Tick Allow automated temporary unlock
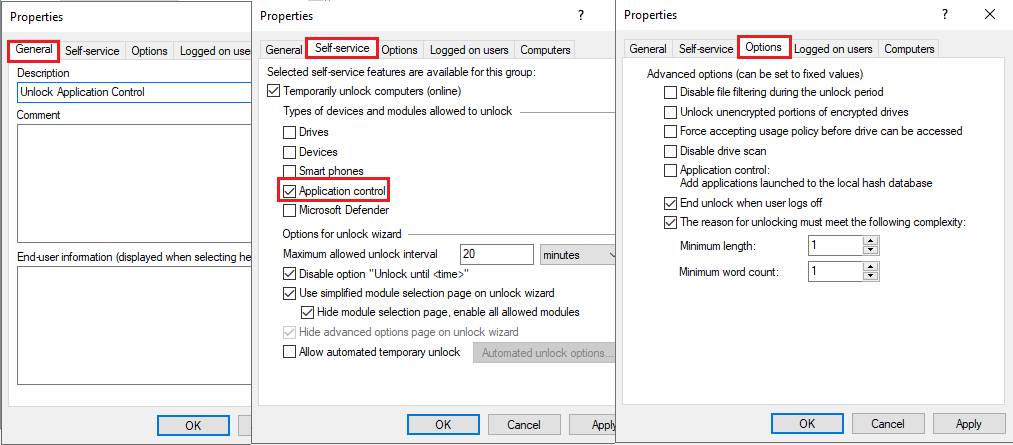Image resolution: width=1013 pixels, height=445 pixels. [290, 352]
